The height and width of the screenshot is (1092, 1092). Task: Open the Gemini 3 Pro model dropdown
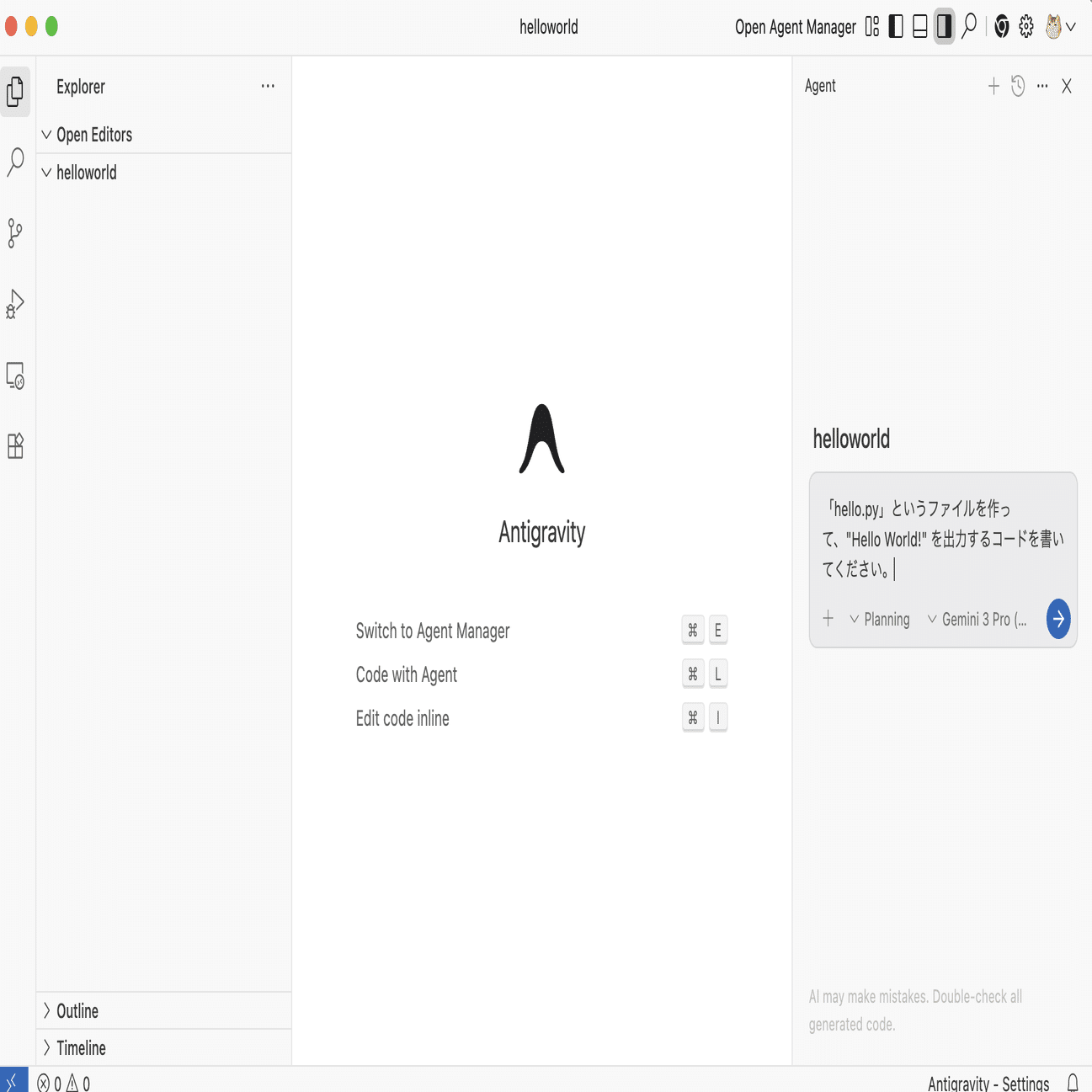point(977,620)
